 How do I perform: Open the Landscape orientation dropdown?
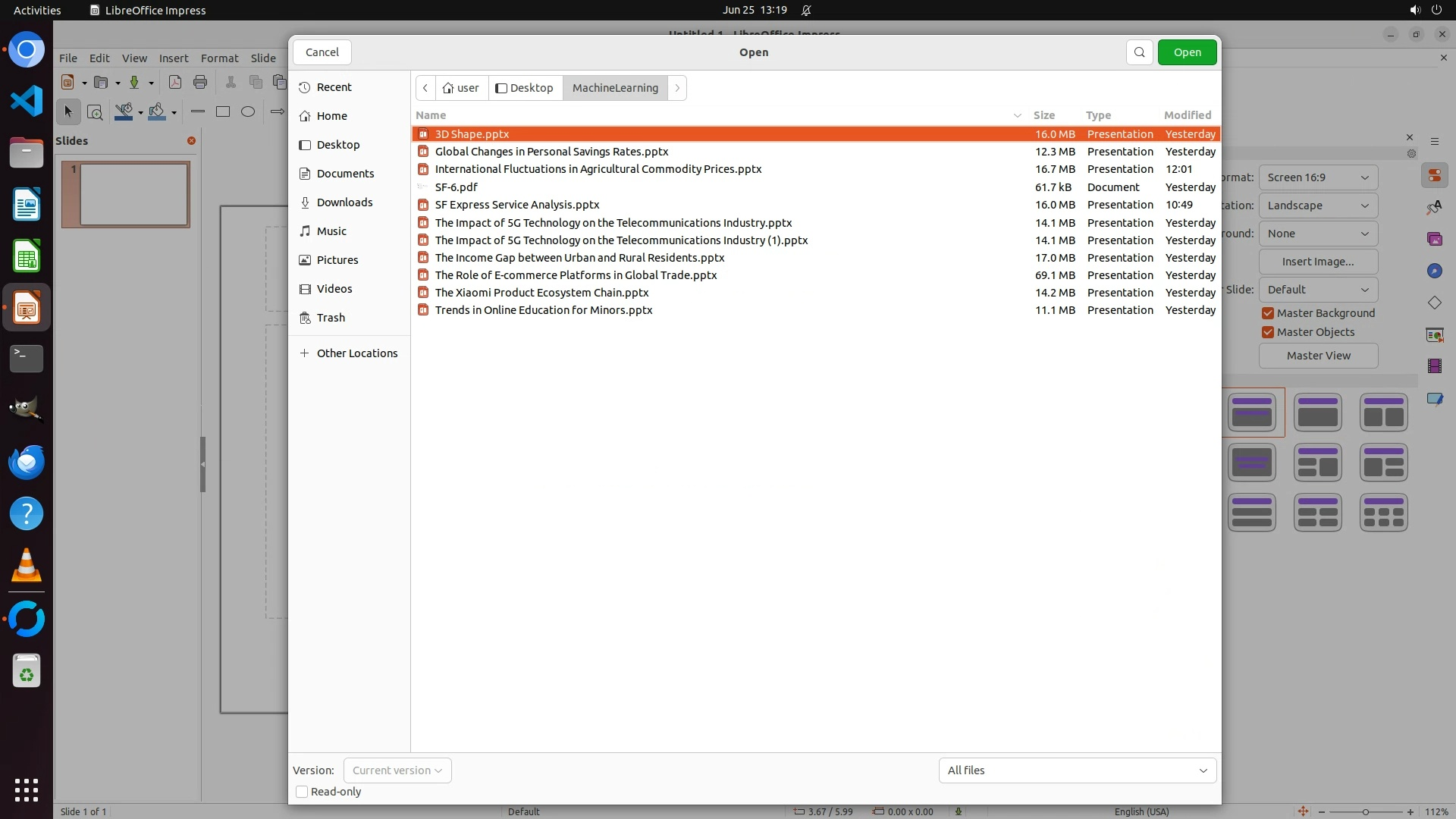coord(1318,206)
